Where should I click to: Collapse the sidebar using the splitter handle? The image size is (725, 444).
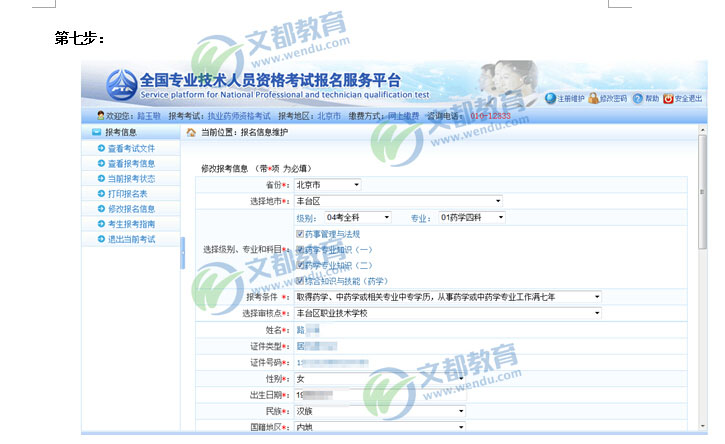pos(183,253)
